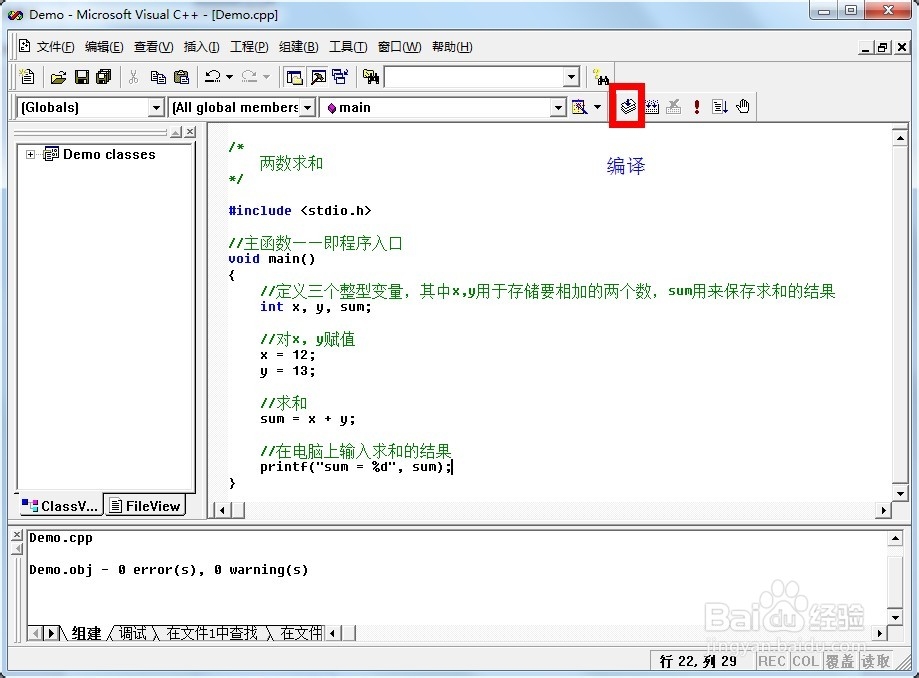Open the Window List icon
This screenshot has height=678, width=919.
coord(341,77)
